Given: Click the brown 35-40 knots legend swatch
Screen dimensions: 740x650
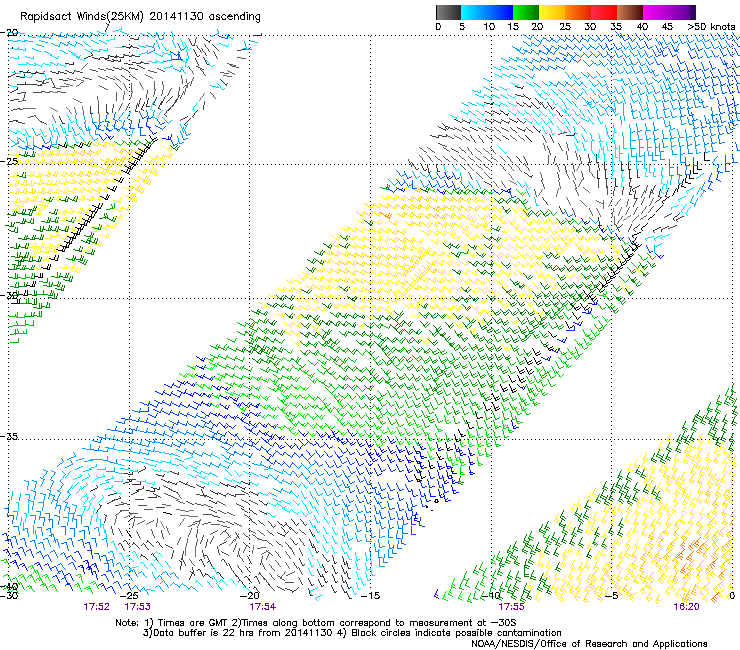Looking at the screenshot, I should pyautogui.click(x=630, y=12).
